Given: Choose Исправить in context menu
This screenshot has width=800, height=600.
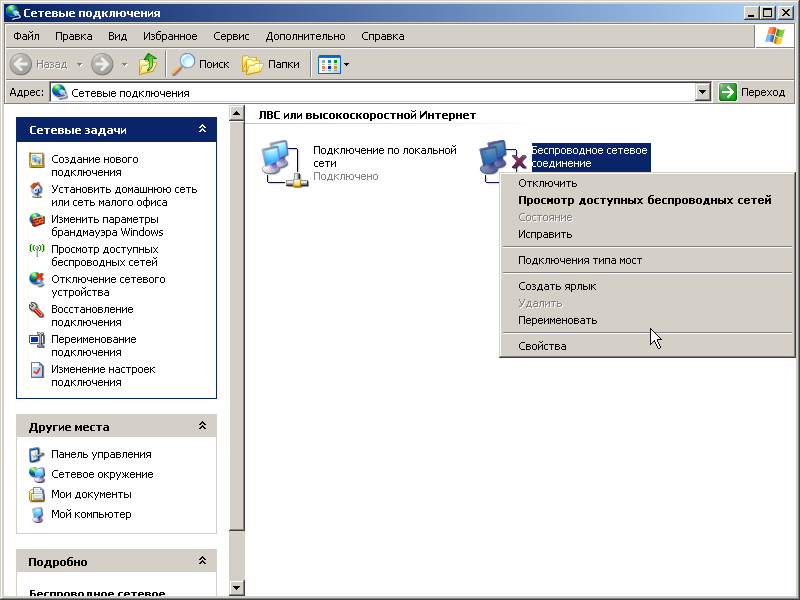Looking at the screenshot, I should coord(647,234).
